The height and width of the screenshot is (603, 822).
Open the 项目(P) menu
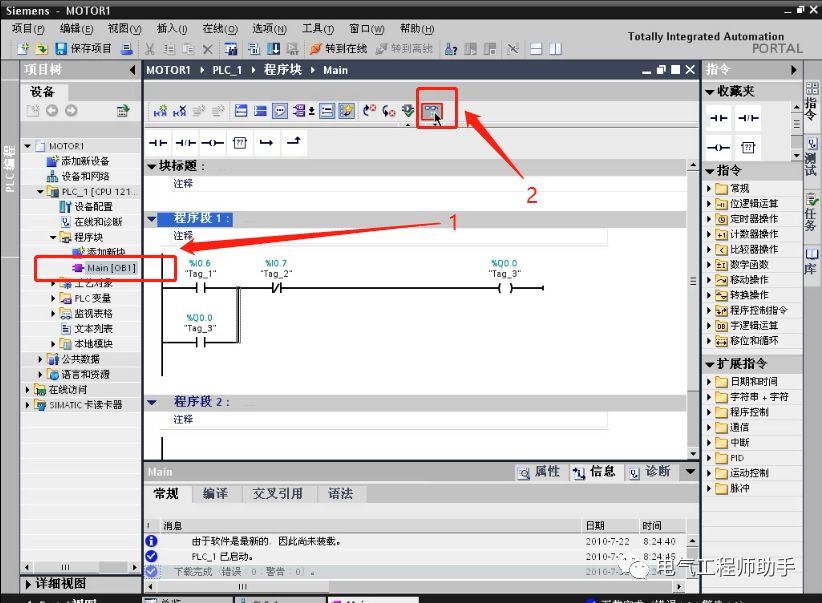coord(28,29)
